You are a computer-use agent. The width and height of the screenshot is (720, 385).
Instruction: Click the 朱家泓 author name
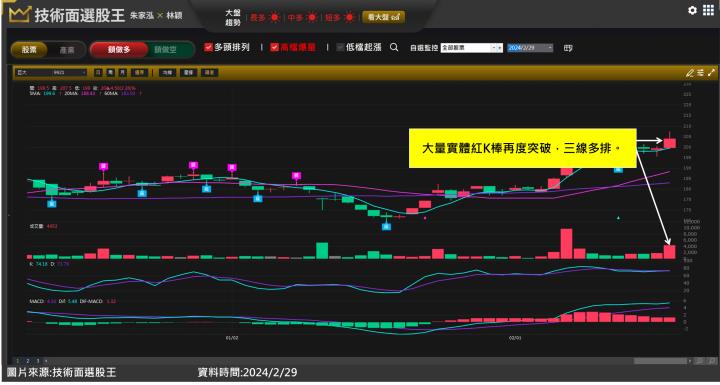pyautogui.click(x=142, y=16)
